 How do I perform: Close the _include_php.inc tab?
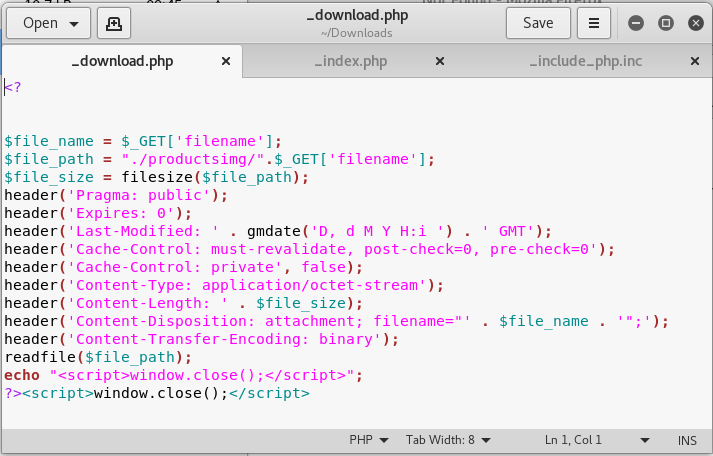(x=694, y=61)
